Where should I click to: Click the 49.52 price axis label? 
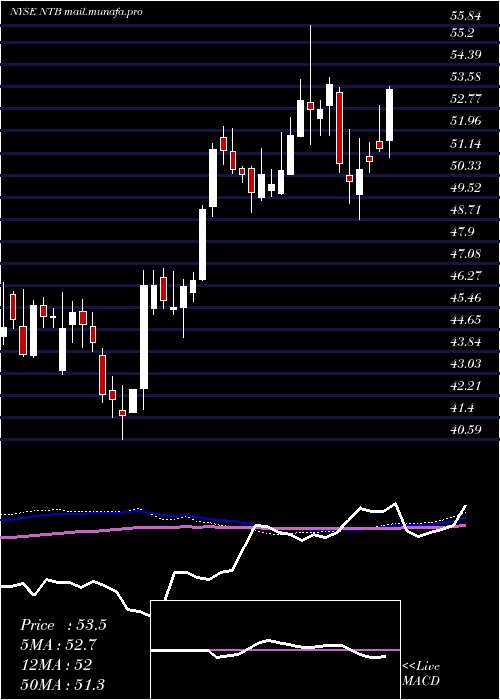pyautogui.click(x=466, y=188)
